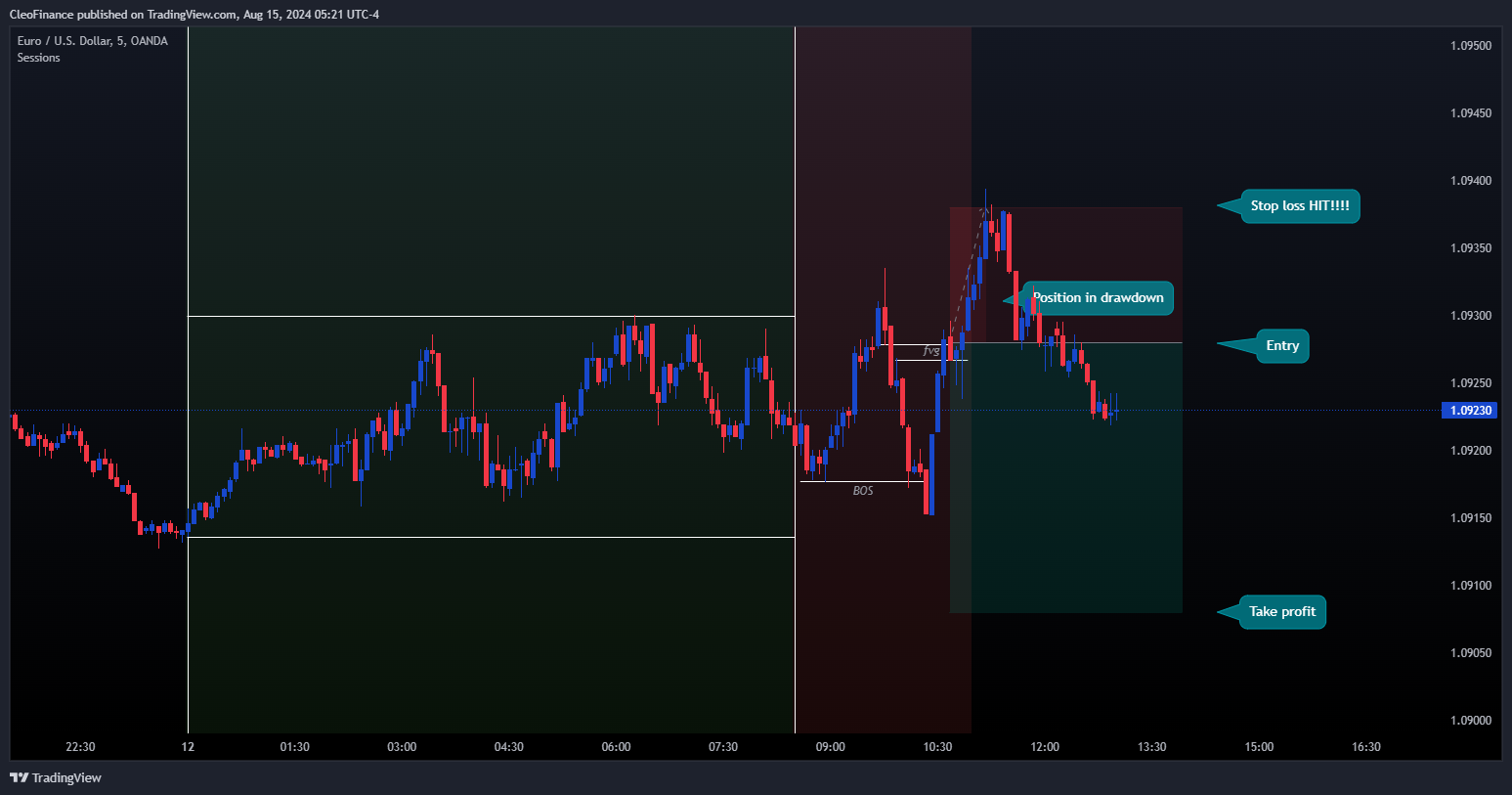The image size is (1512, 795).
Task: Click the 'Sessions' indicator label
Action: coord(38,58)
